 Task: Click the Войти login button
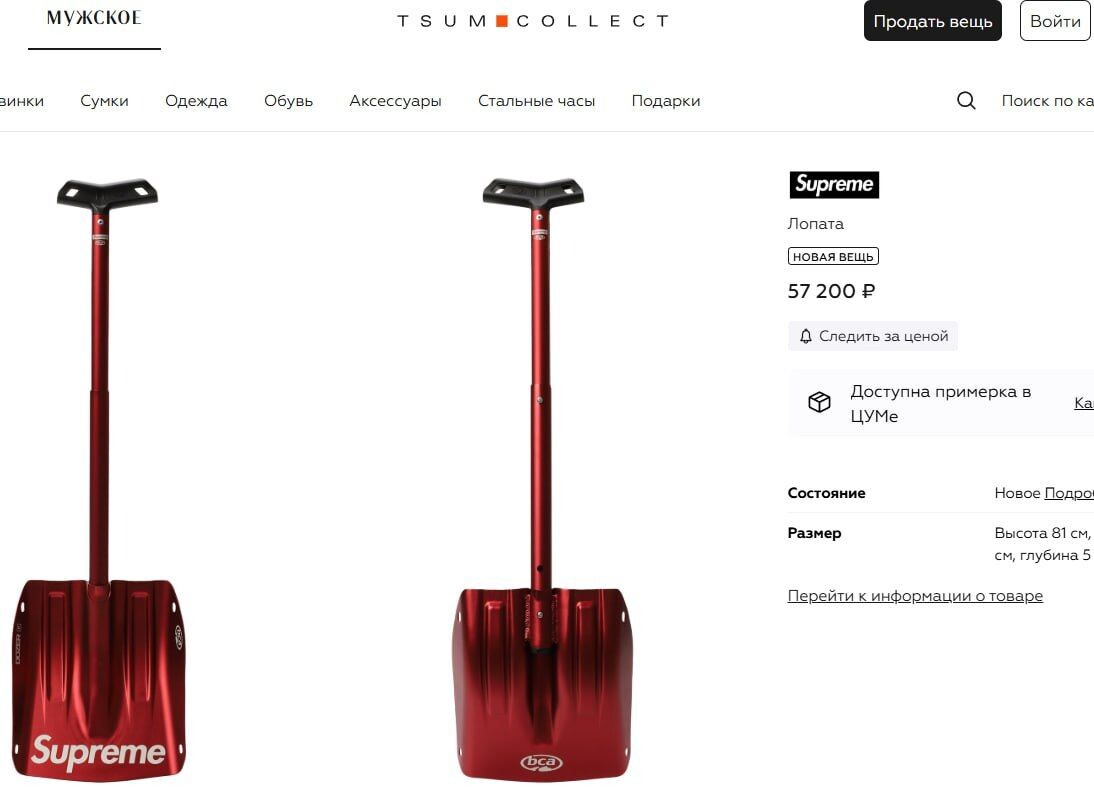(x=1055, y=21)
